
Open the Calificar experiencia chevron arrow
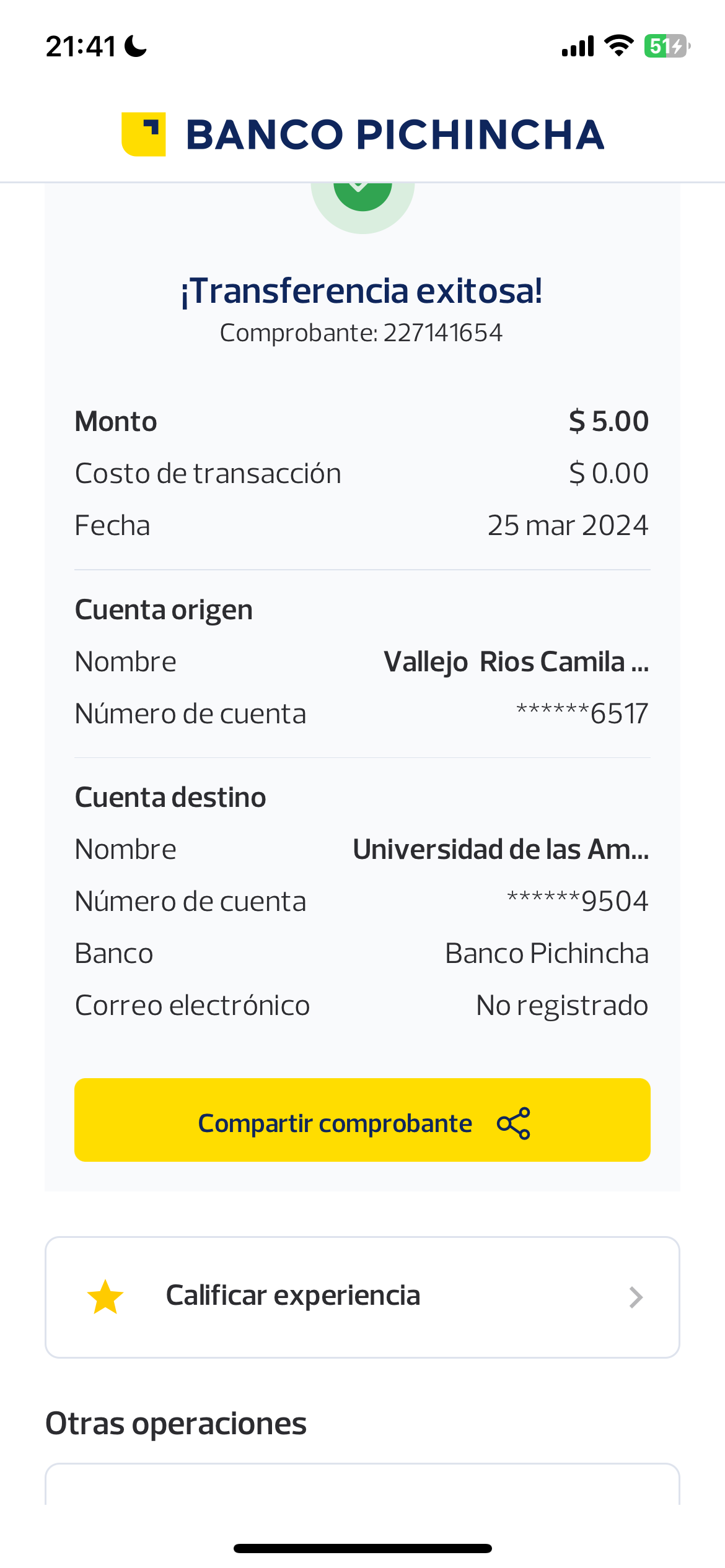(x=636, y=1297)
